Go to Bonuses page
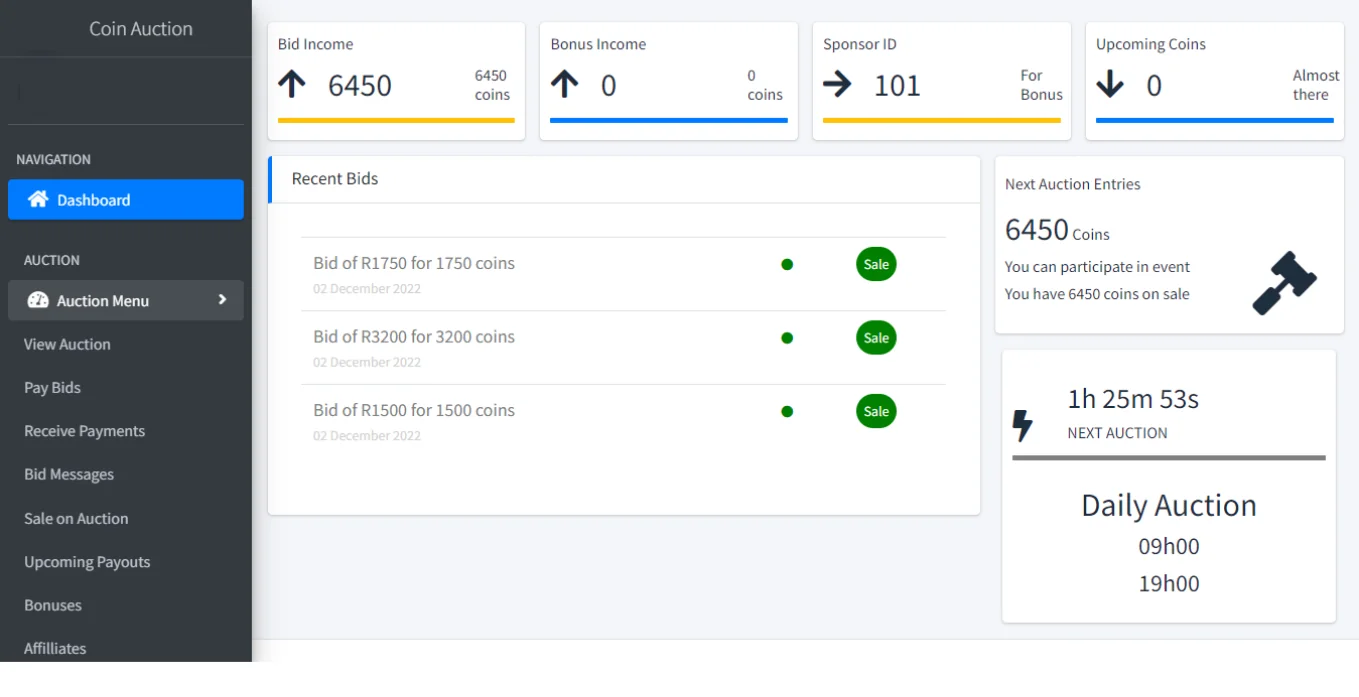Screen dimensions: 1359x697 point(53,605)
